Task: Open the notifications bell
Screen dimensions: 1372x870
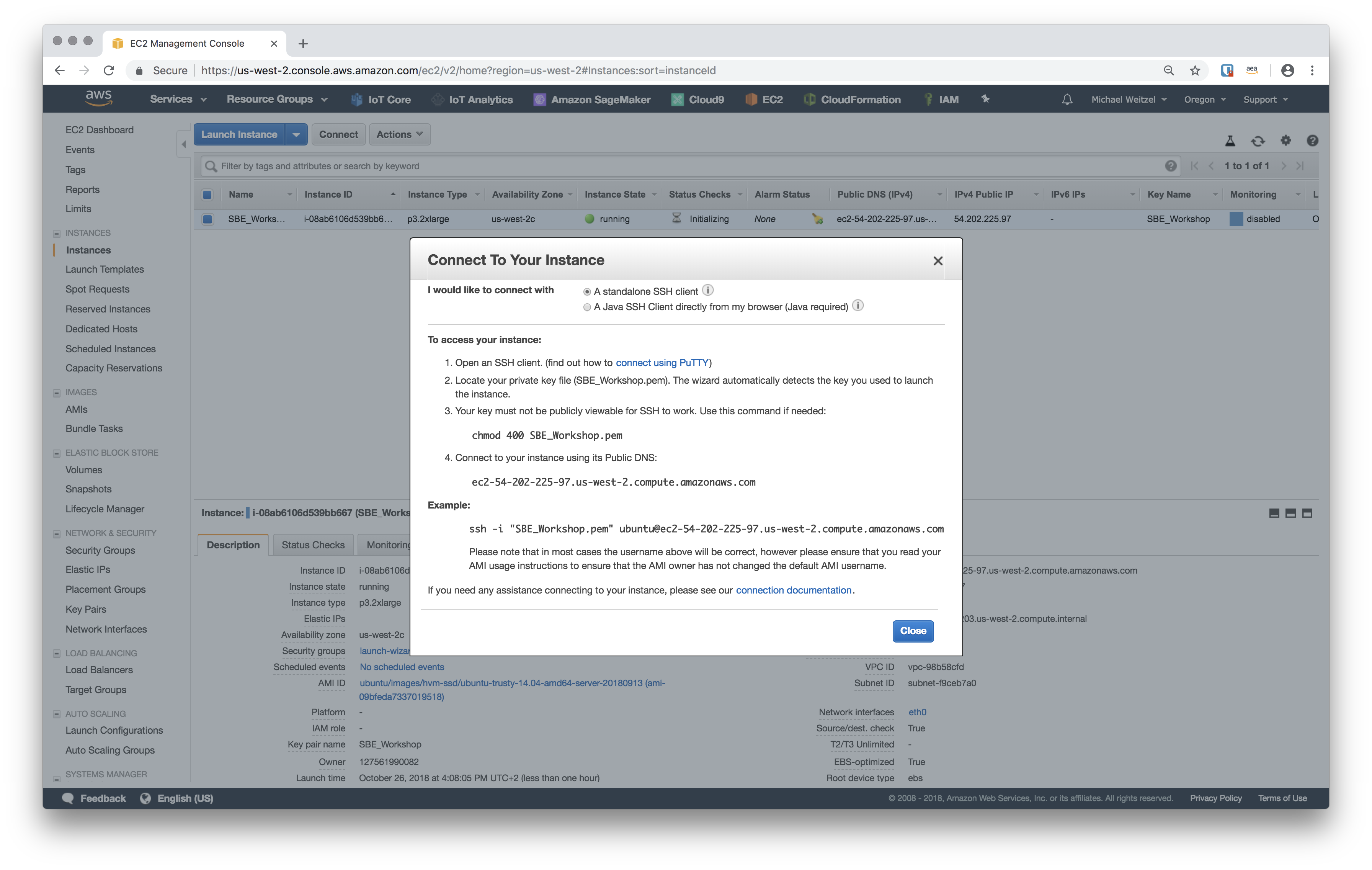Action: [1067, 99]
